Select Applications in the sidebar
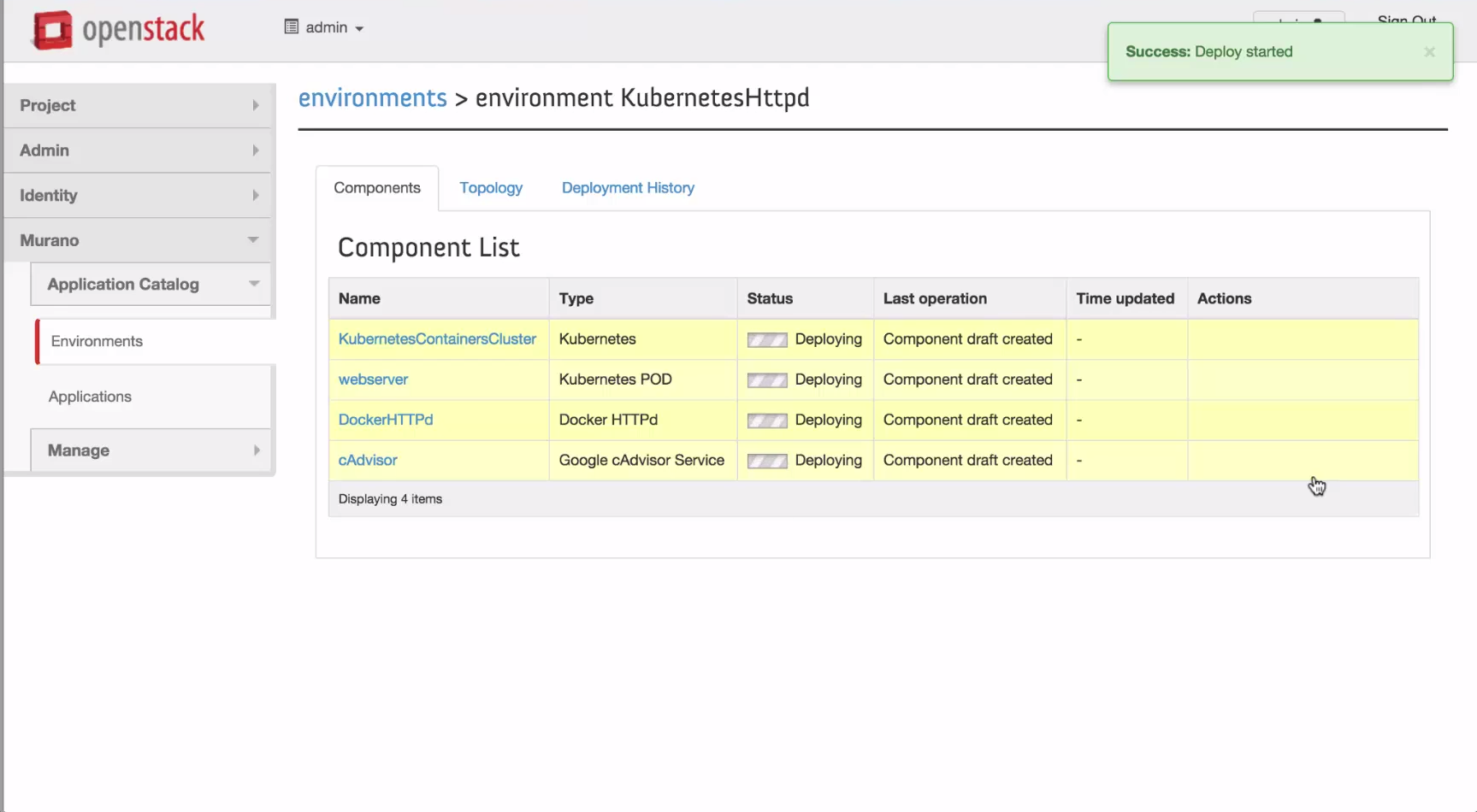The width and height of the screenshot is (1477, 812). point(90,397)
